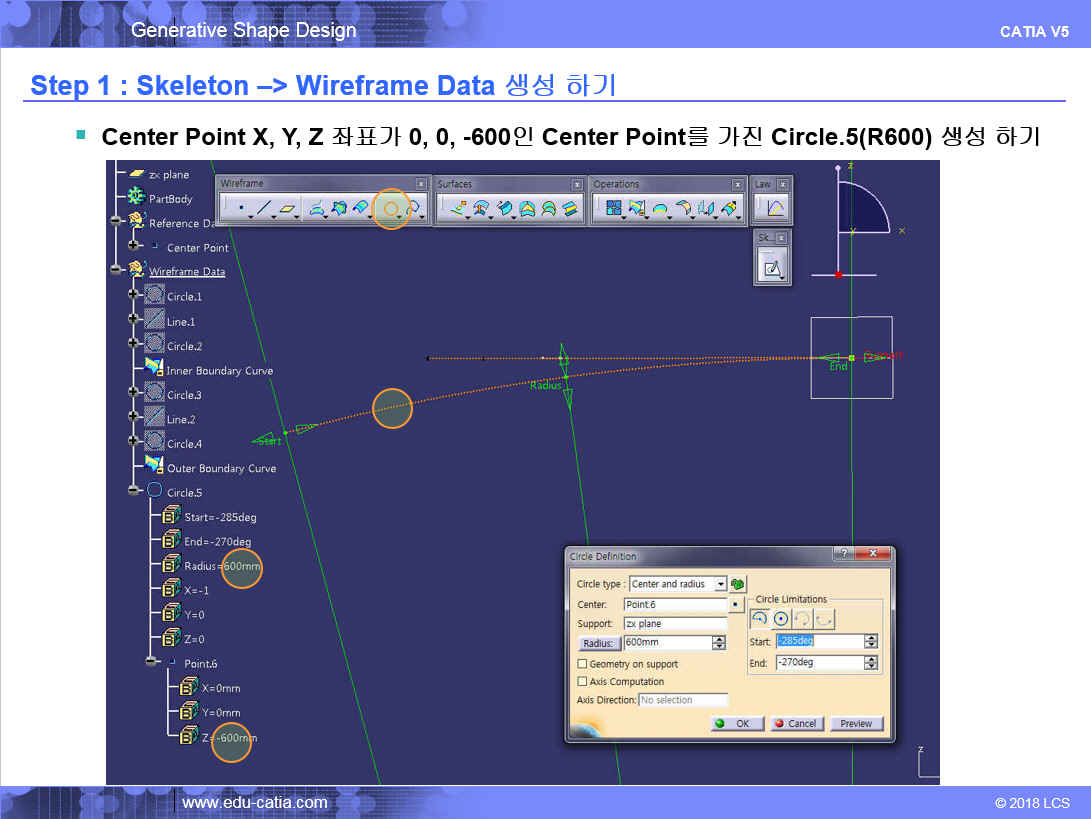Image resolution: width=1091 pixels, height=819 pixels.
Task: Select Outer Boundary Curve in tree
Action: [x=221, y=468]
